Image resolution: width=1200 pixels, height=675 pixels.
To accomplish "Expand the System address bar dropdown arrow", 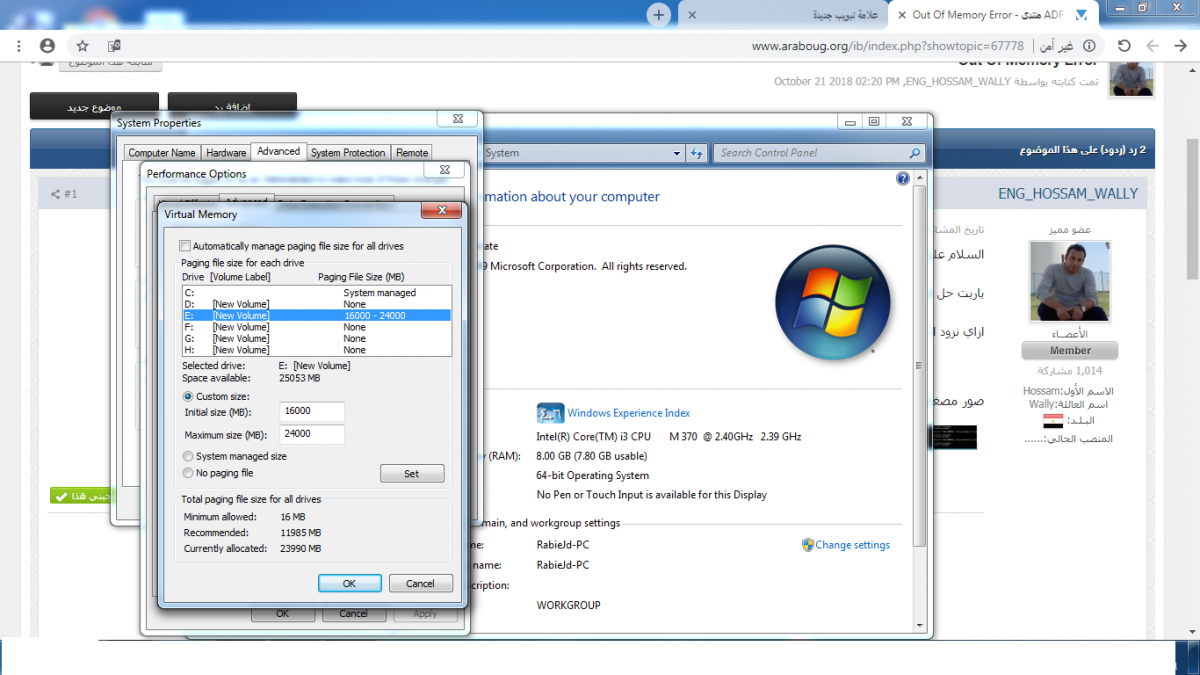I will pyautogui.click(x=677, y=153).
